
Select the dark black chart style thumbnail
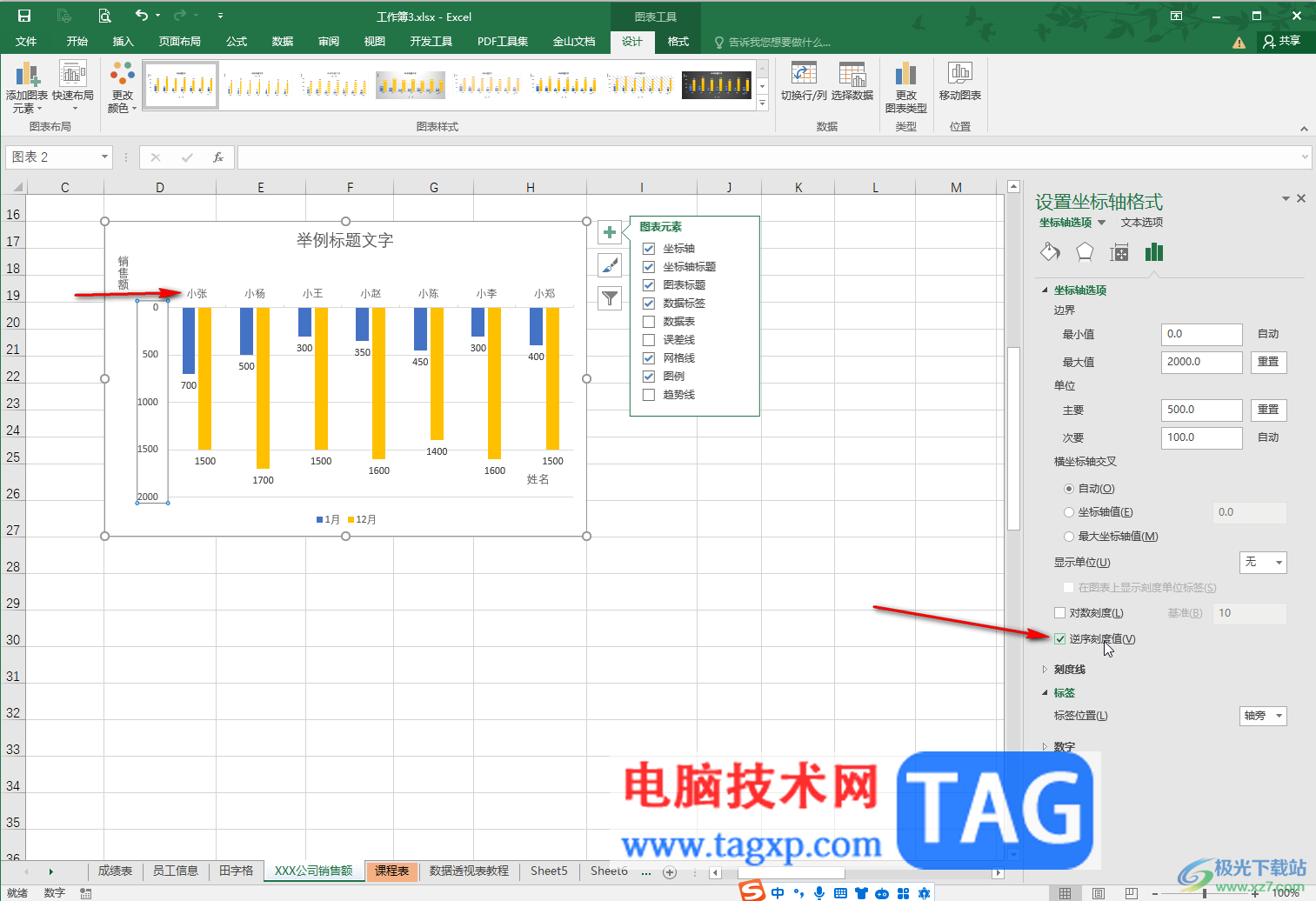click(x=717, y=84)
